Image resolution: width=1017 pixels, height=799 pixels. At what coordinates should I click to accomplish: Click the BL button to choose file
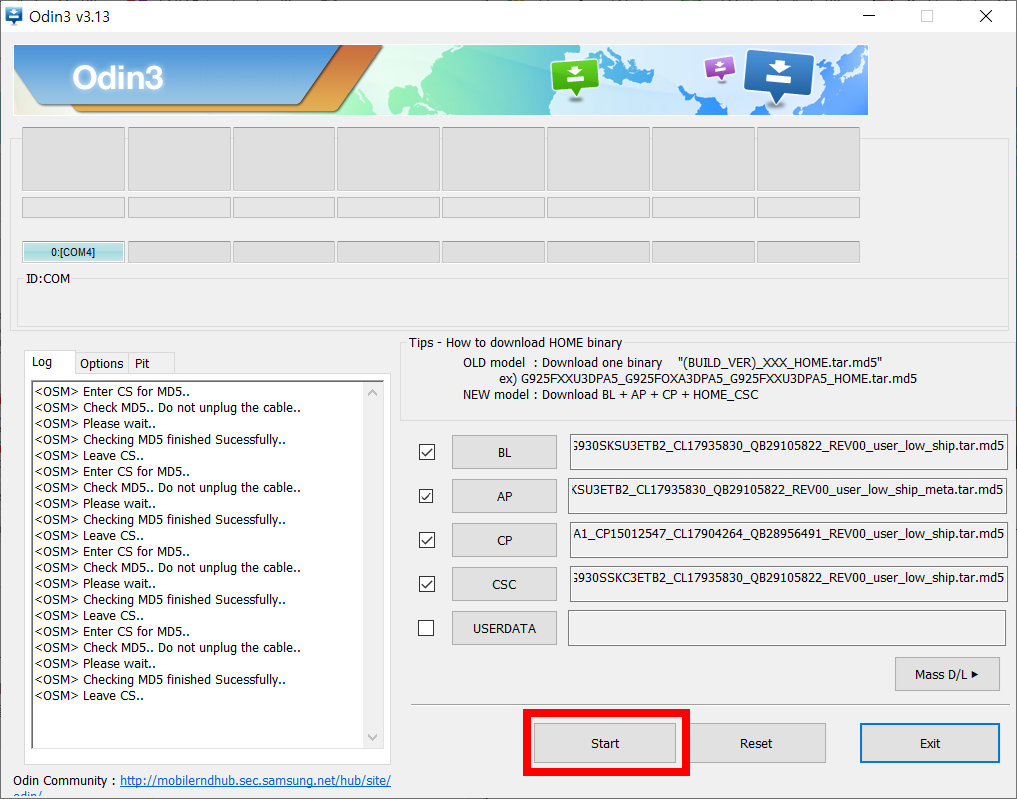coord(504,452)
